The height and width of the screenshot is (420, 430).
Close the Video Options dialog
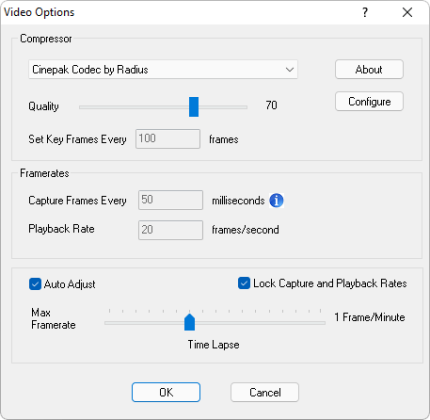click(x=407, y=13)
